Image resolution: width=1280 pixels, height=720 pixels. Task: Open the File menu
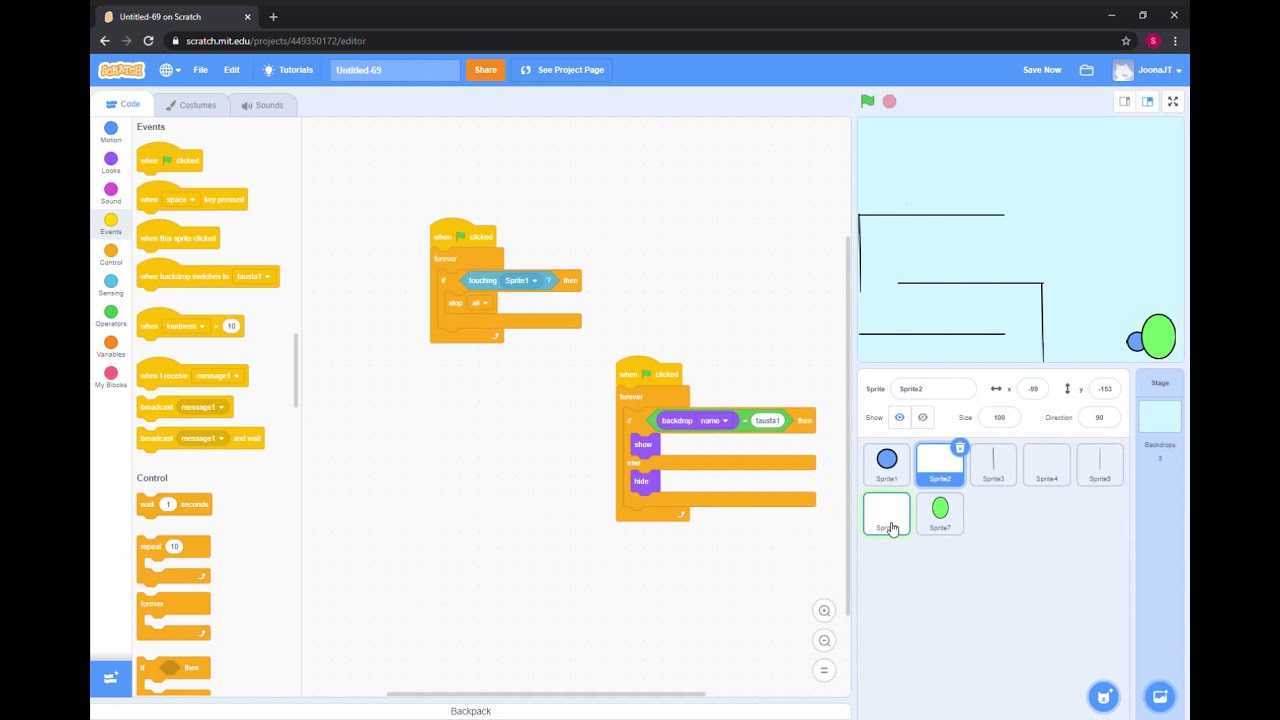click(200, 70)
